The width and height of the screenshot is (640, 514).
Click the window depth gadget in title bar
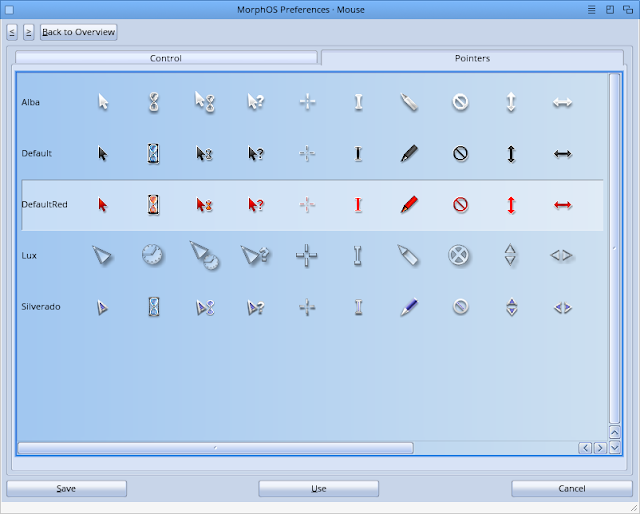628,10
